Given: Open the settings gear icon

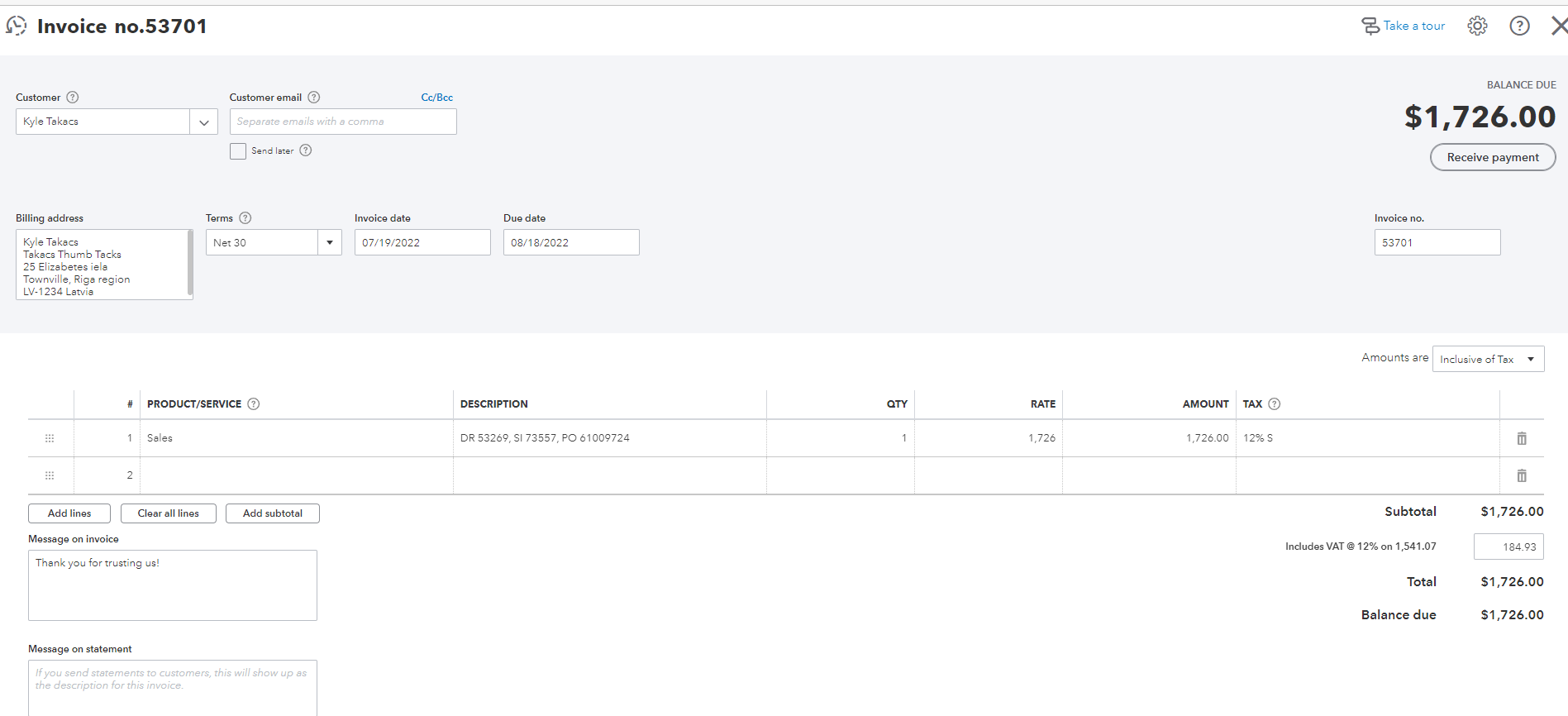Looking at the screenshot, I should point(1477,26).
